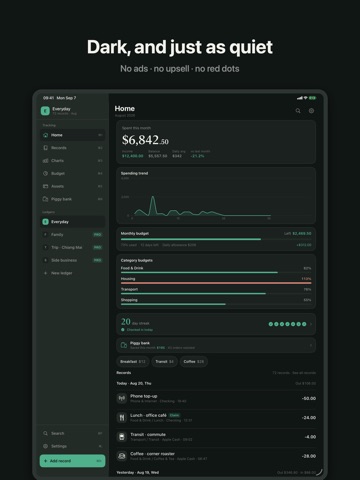
Task: Click the New ledger button
Action: [73, 273]
